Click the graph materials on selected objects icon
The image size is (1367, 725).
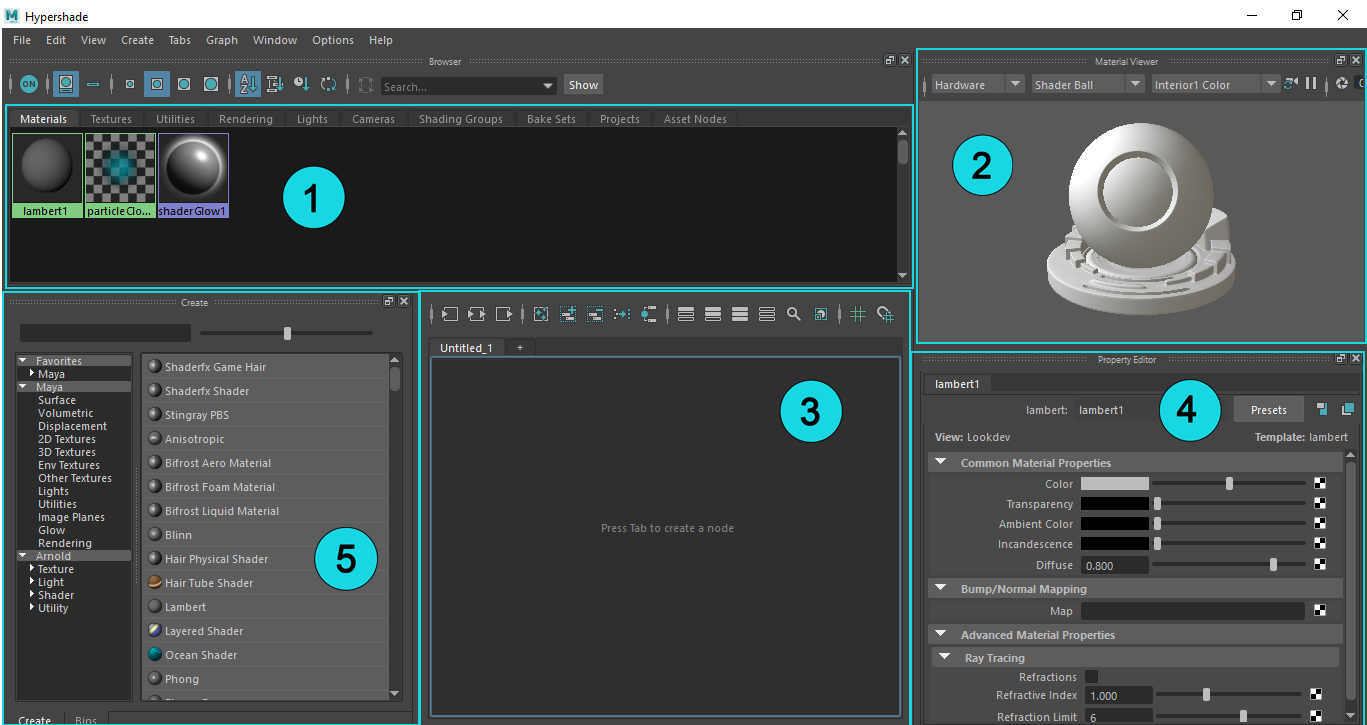pyautogui.click(x=649, y=314)
